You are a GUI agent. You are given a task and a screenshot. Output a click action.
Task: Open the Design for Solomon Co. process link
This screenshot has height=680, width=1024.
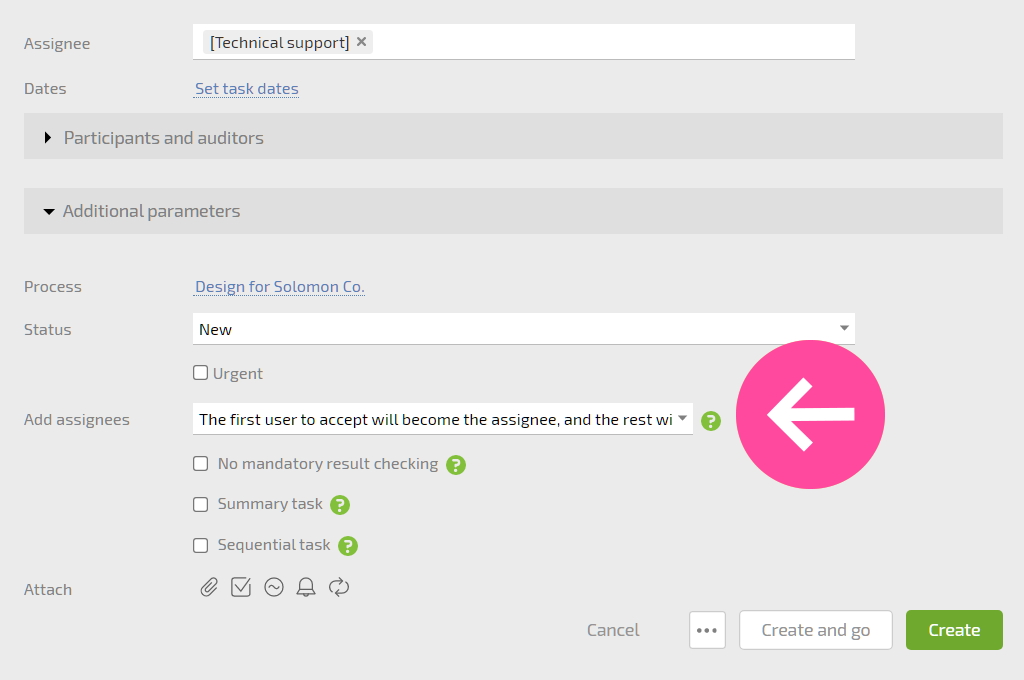(x=280, y=287)
